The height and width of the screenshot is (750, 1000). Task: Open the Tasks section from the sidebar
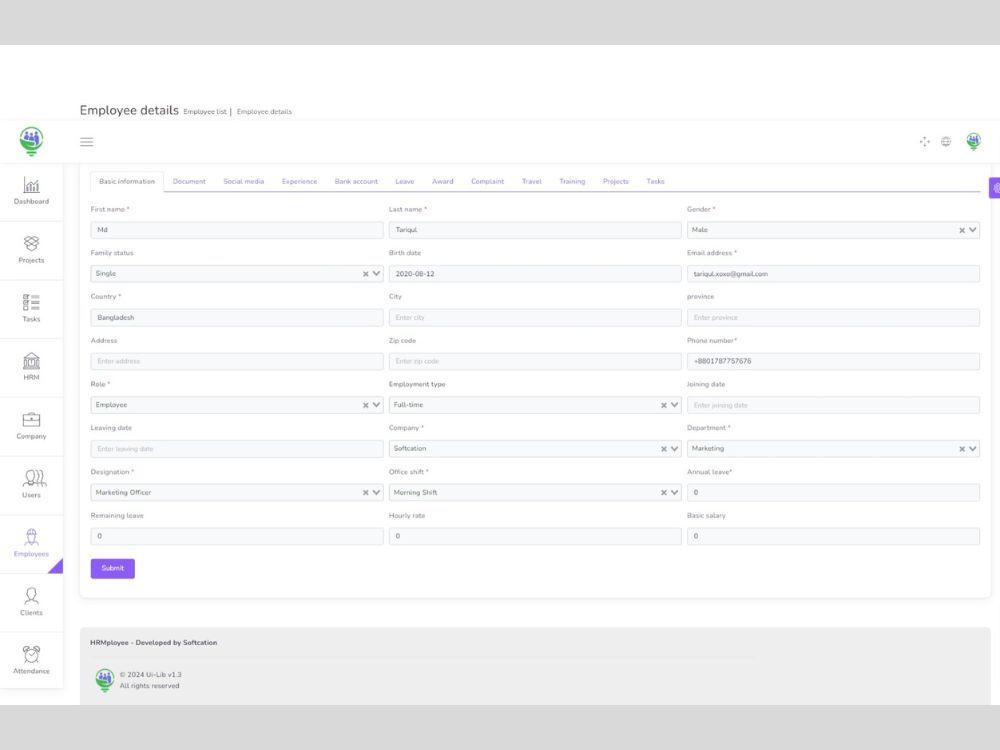click(x=31, y=311)
